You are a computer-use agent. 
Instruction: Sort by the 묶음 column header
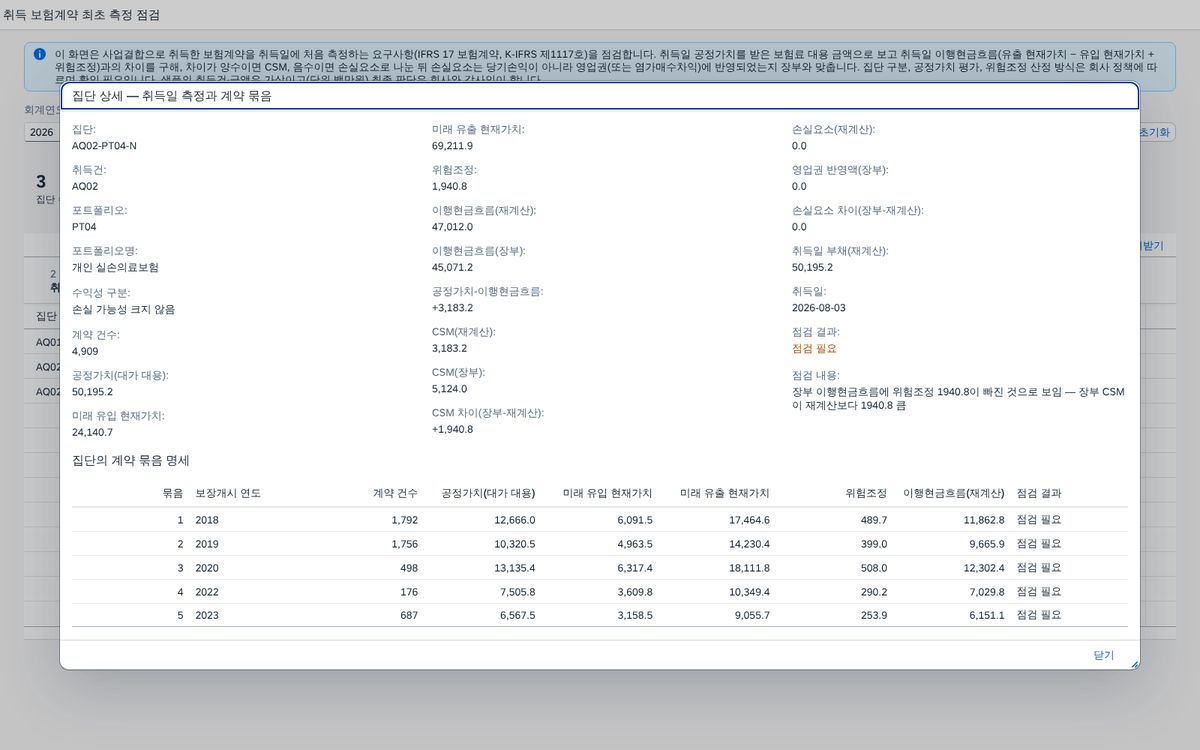coord(173,493)
